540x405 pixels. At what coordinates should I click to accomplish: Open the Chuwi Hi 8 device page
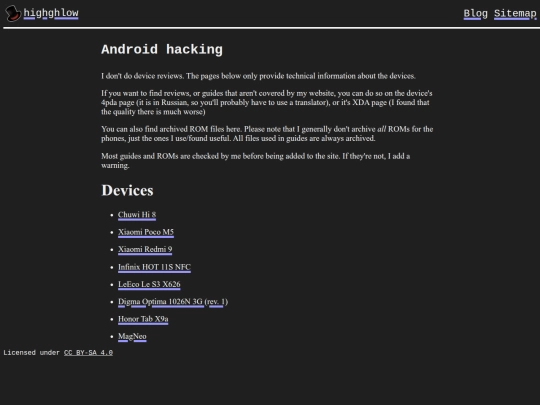(137, 215)
